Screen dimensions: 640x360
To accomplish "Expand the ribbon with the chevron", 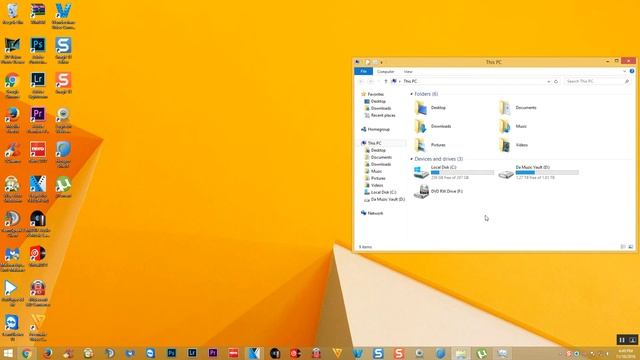I will coord(624,71).
